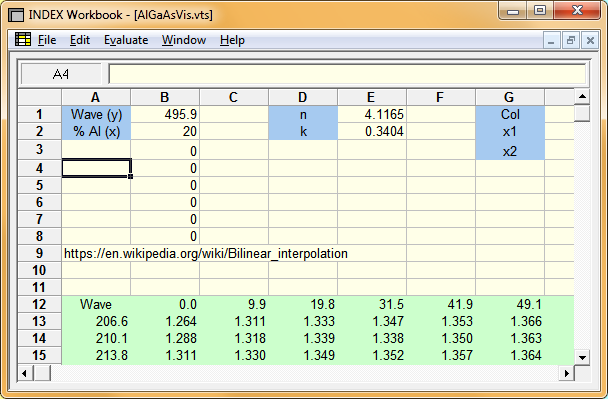Click the cell containing 20
Viewport: 608px width, 399px height.
(x=165, y=131)
